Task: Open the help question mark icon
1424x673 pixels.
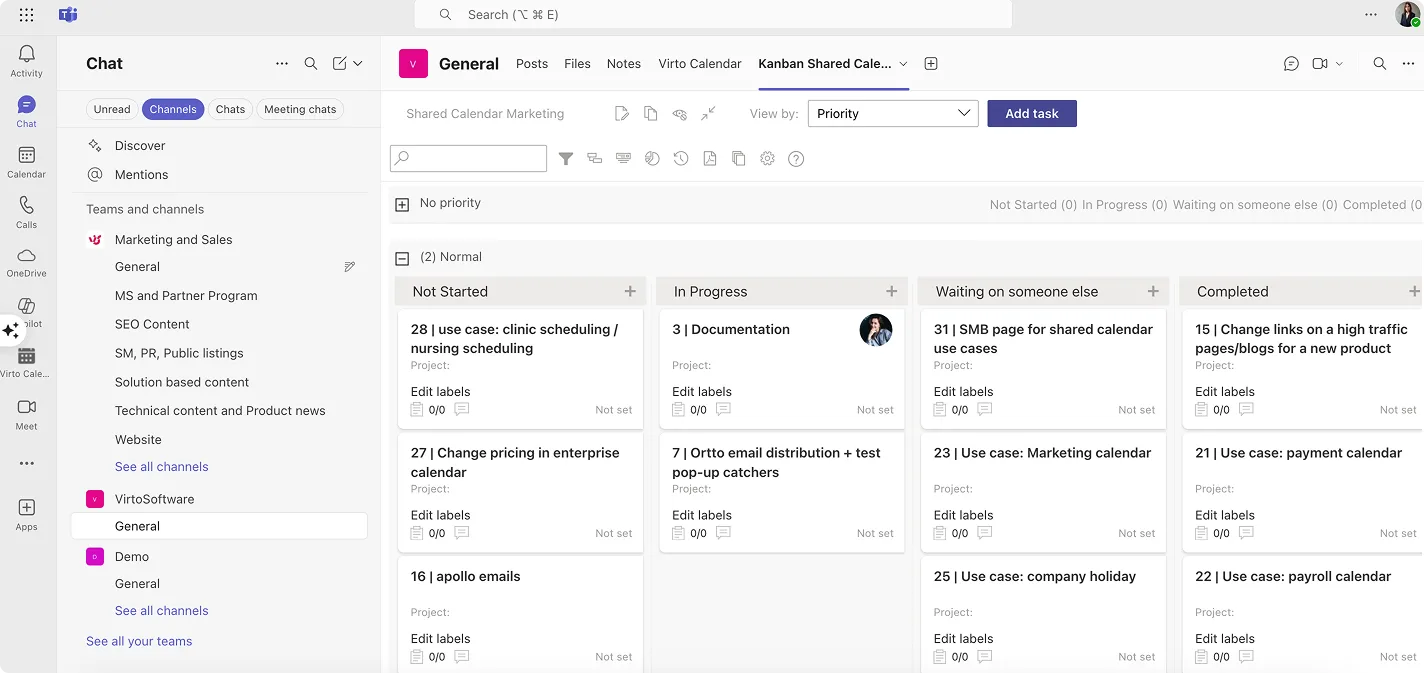Action: (796, 158)
